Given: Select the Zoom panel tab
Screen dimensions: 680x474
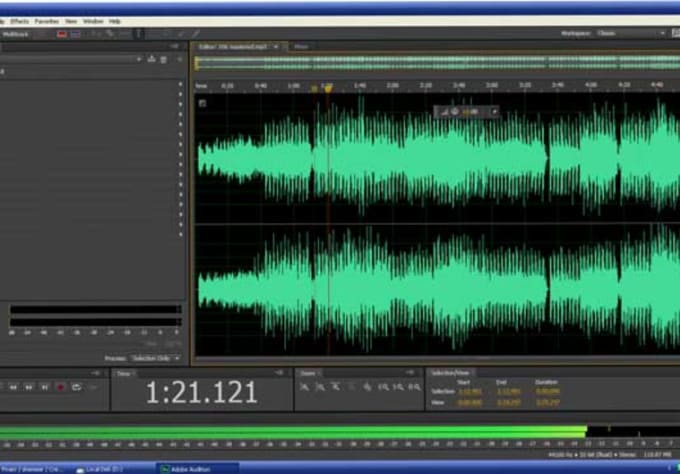Looking at the screenshot, I should [308, 374].
